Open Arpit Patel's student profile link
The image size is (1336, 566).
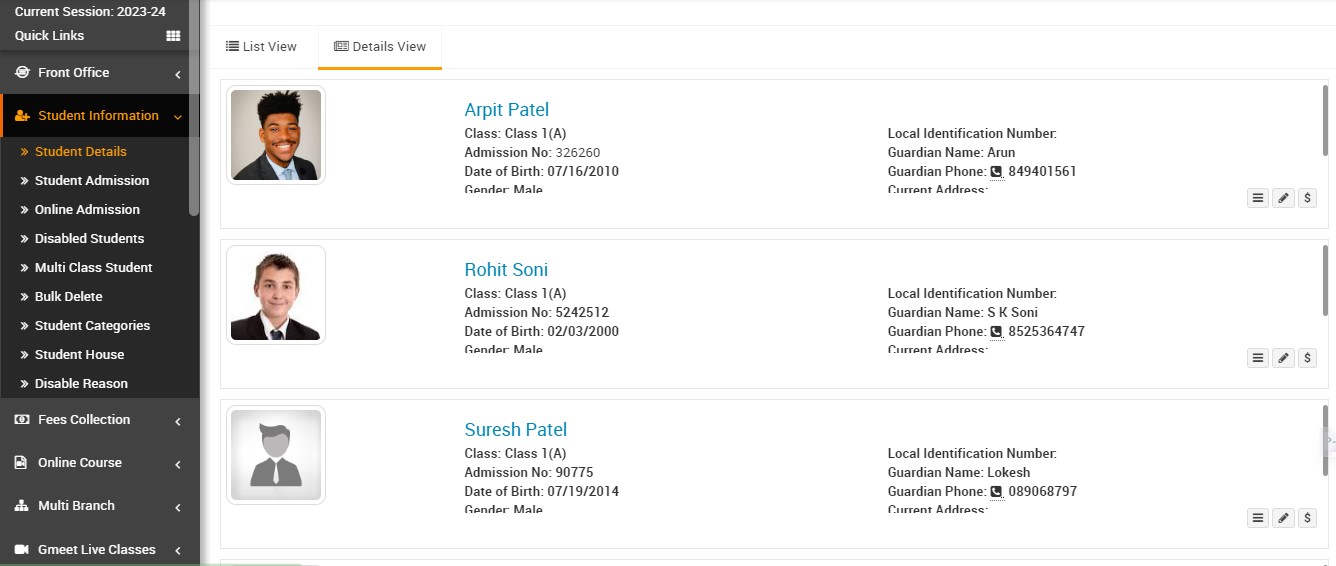click(x=506, y=110)
